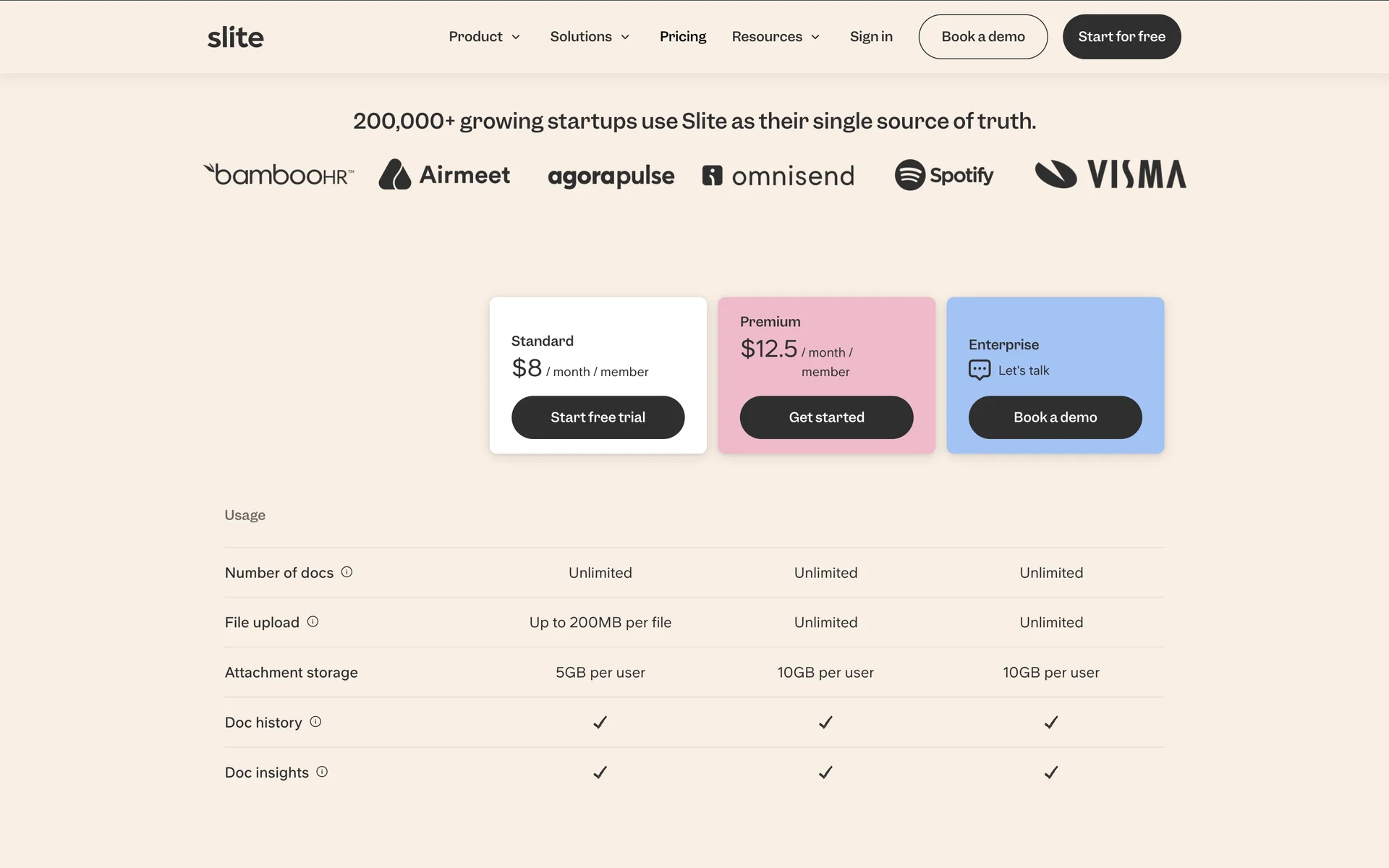Expand the Resources menu chevron
1389x868 pixels.
click(815, 37)
